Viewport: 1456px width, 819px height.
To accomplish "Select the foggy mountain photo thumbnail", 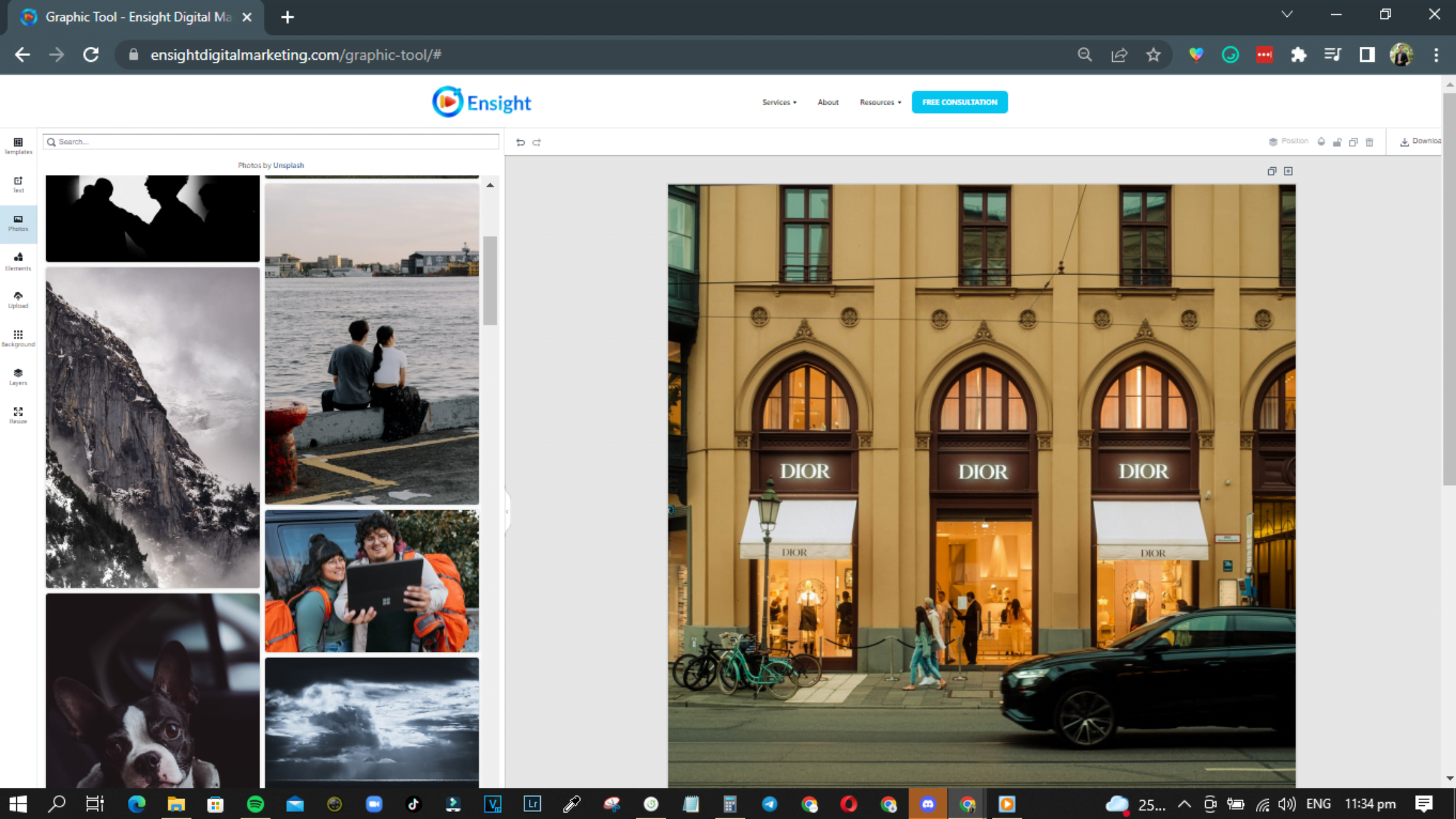I will point(153,428).
